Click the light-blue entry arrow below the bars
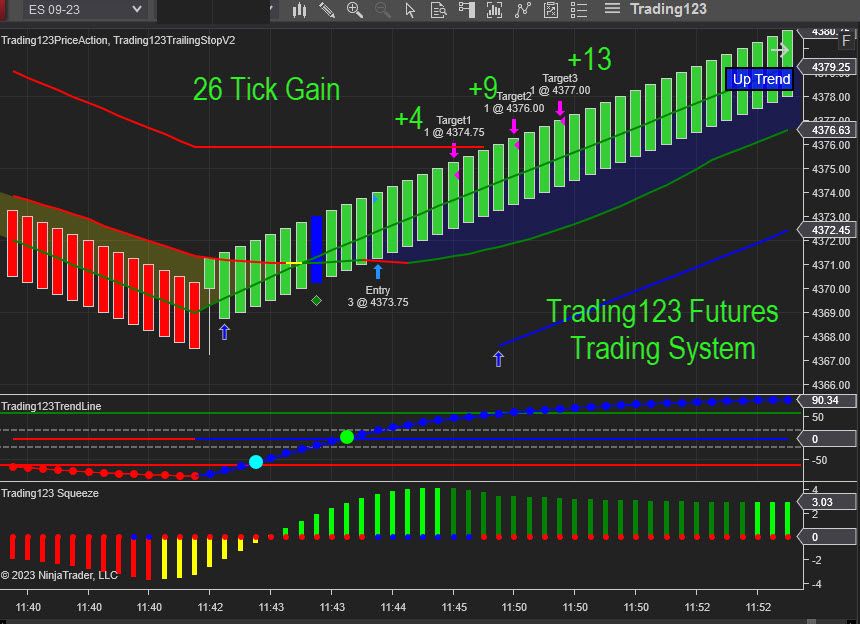Image resolution: width=860 pixels, height=624 pixels. (x=378, y=271)
